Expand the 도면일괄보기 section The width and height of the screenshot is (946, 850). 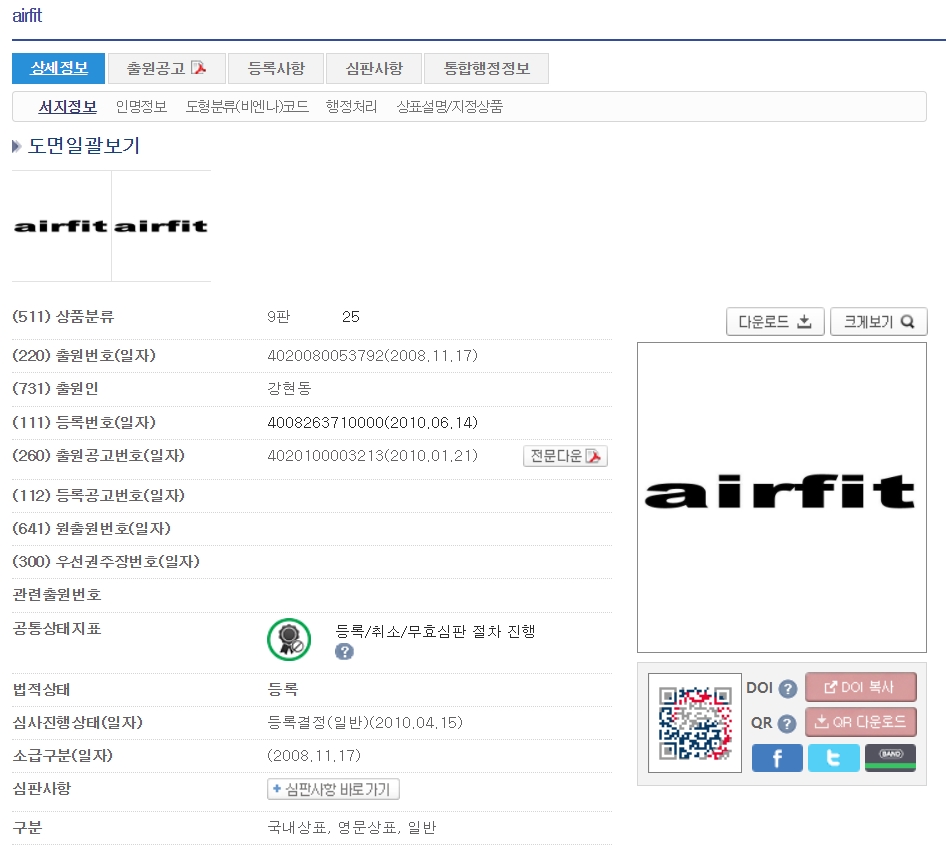[x=76, y=147]
